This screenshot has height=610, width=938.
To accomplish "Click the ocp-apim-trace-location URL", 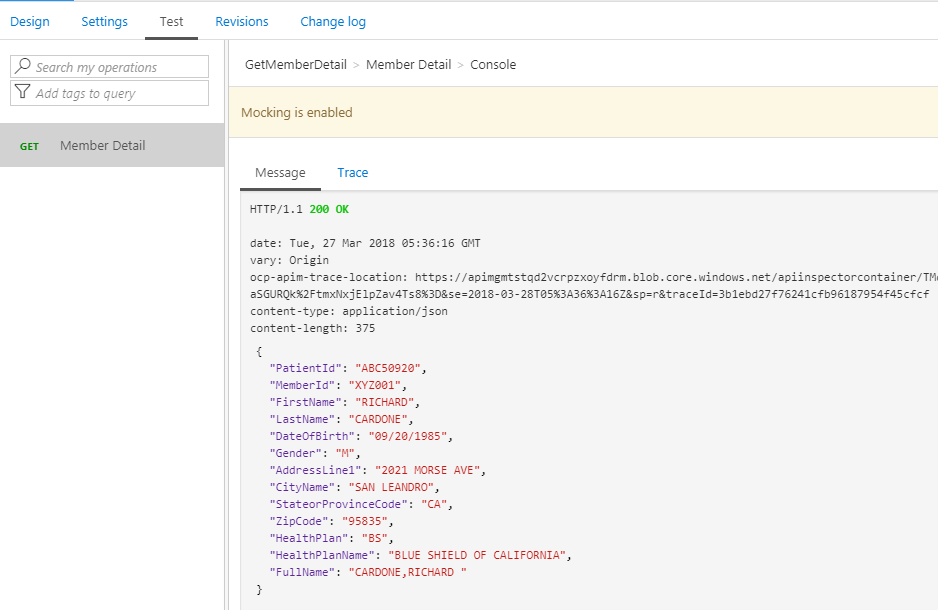I will pyautogui.click(x=676, y=277).
